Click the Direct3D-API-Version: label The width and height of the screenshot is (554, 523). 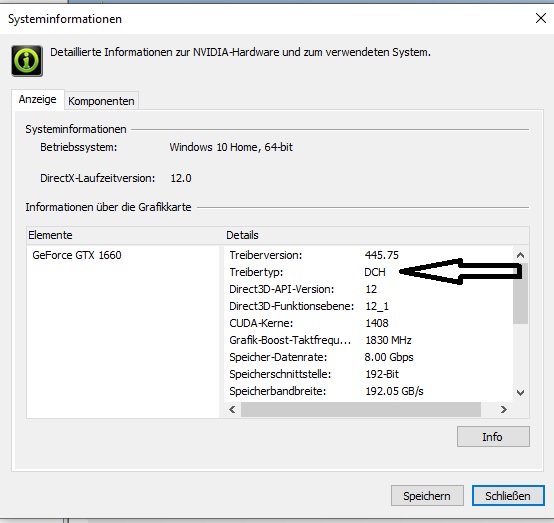[x=282, y=289]
